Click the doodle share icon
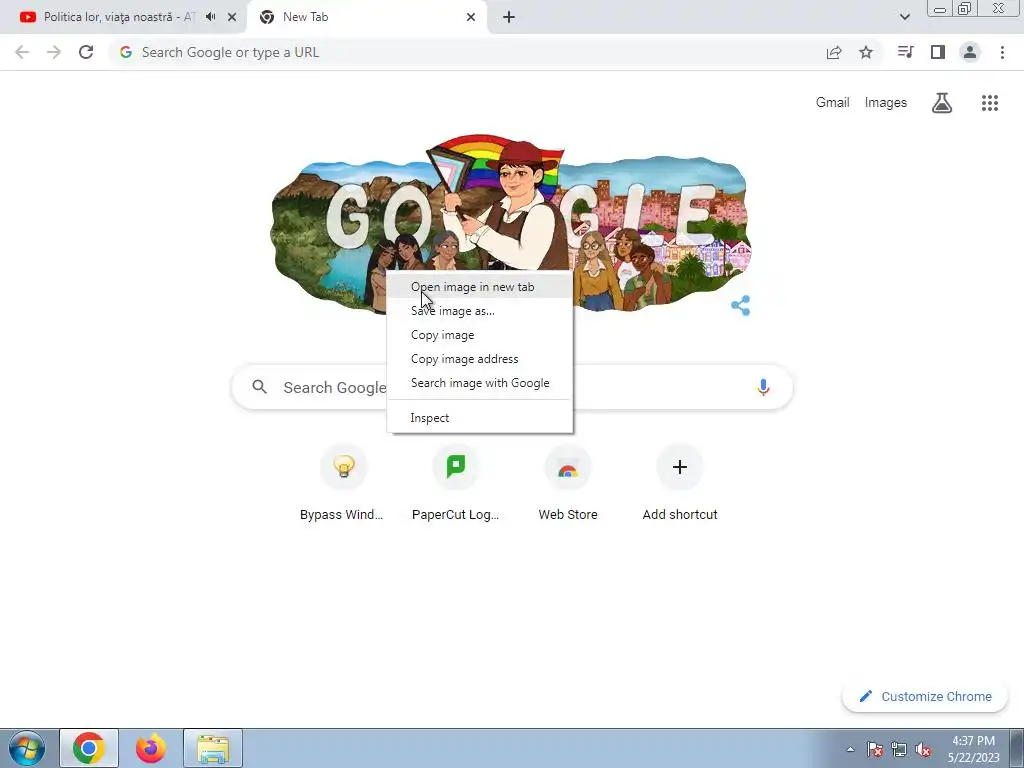Screen dimensions: 1024x768 (741, 305)
